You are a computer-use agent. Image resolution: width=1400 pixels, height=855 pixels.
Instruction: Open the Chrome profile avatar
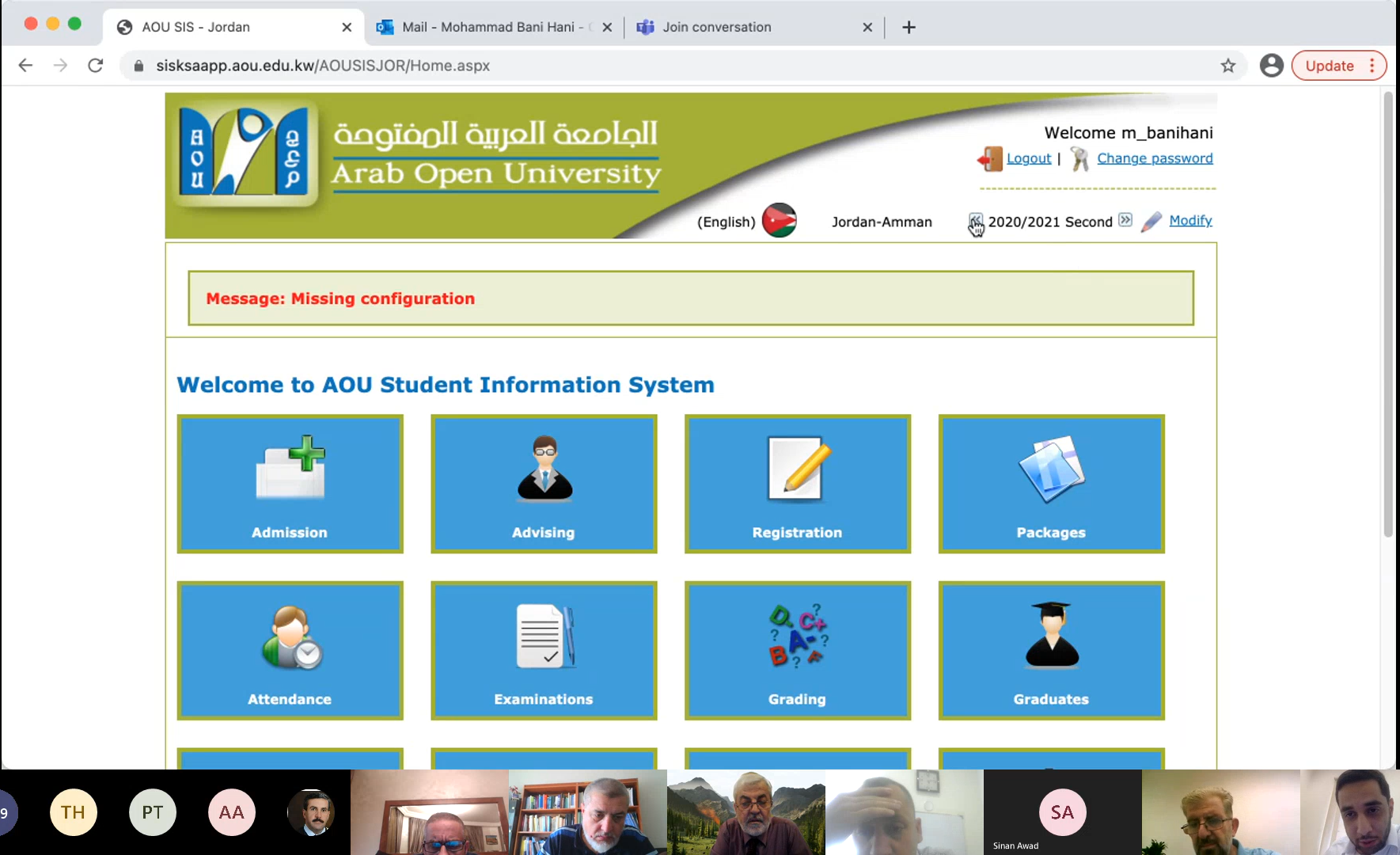[1272, 66]
